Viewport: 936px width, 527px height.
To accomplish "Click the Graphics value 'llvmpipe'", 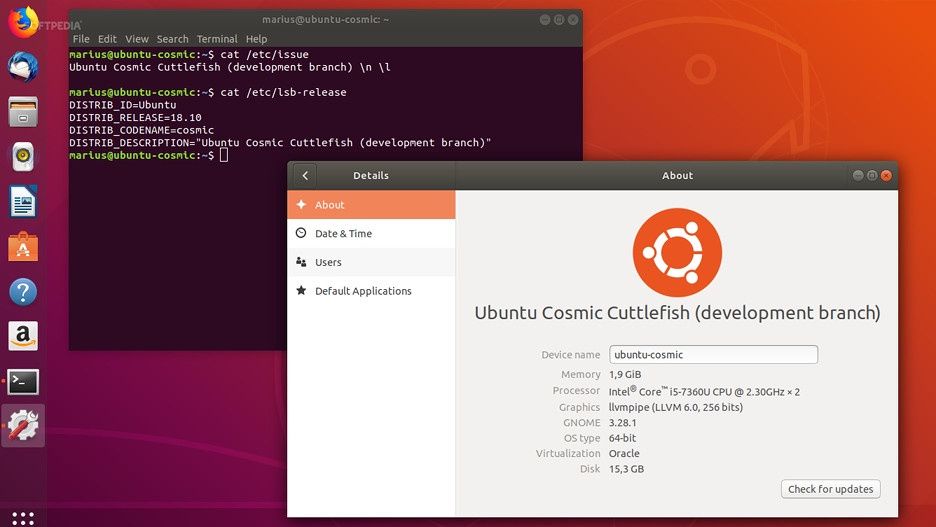I will [676, 407].
